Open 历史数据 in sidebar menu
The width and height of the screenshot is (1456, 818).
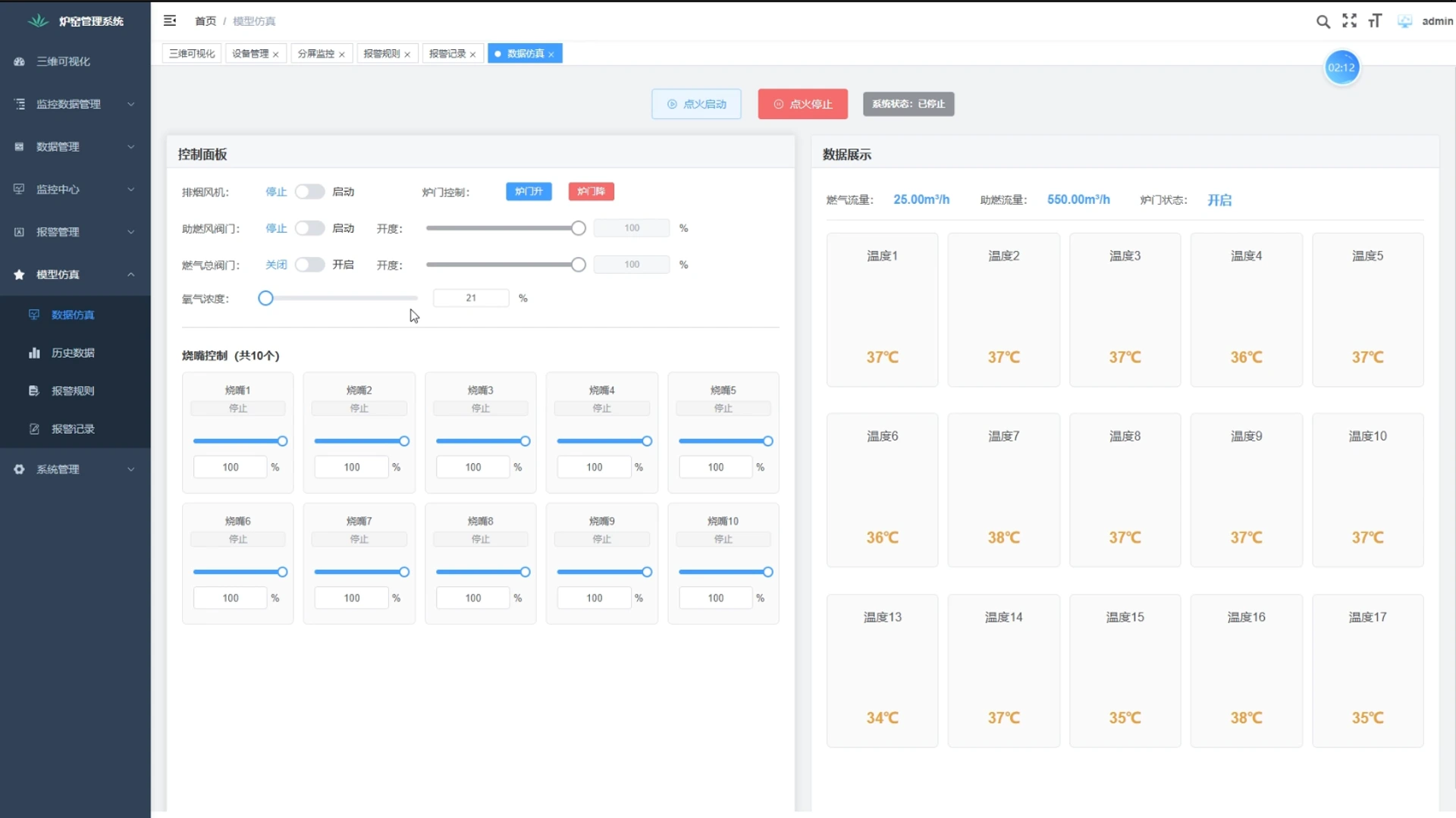pyautogui.click(x=75, y=353)
